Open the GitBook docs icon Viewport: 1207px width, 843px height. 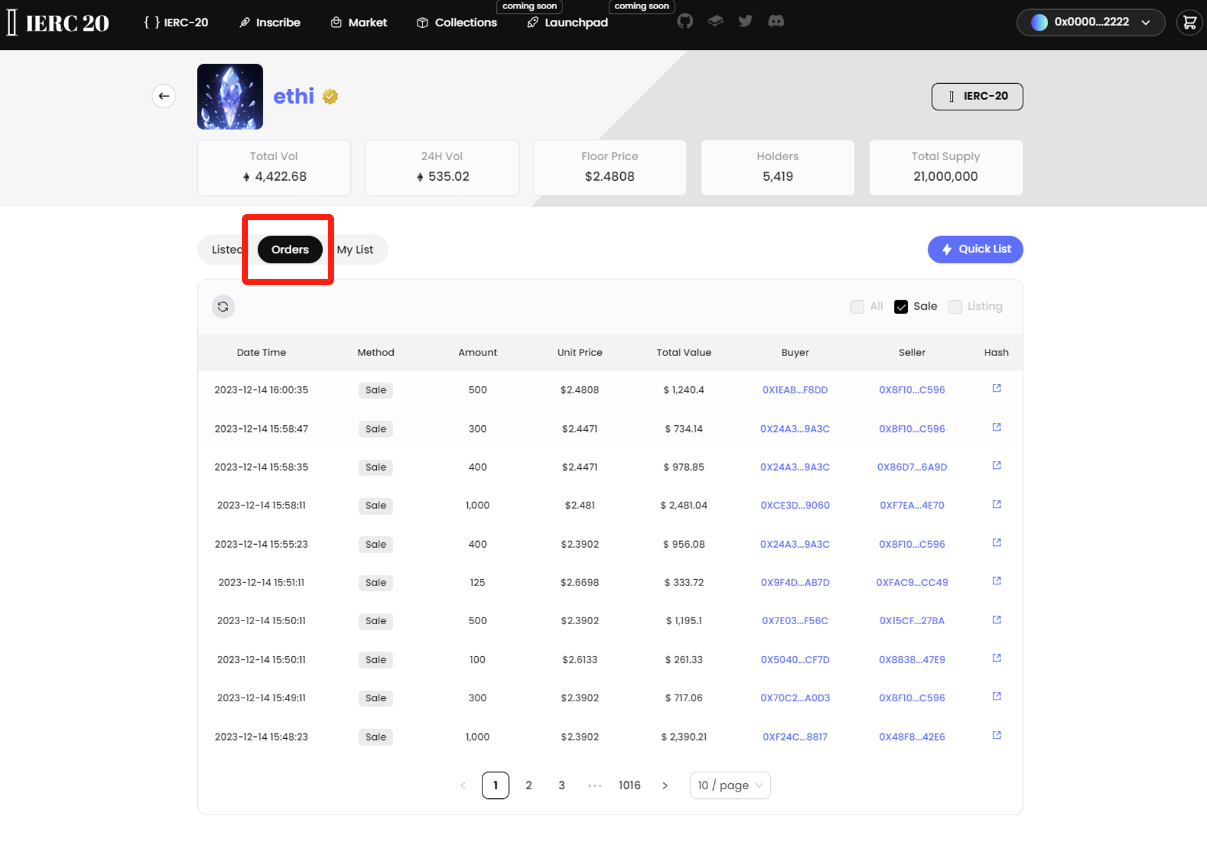pyautogui.click(x=715, y=21)
